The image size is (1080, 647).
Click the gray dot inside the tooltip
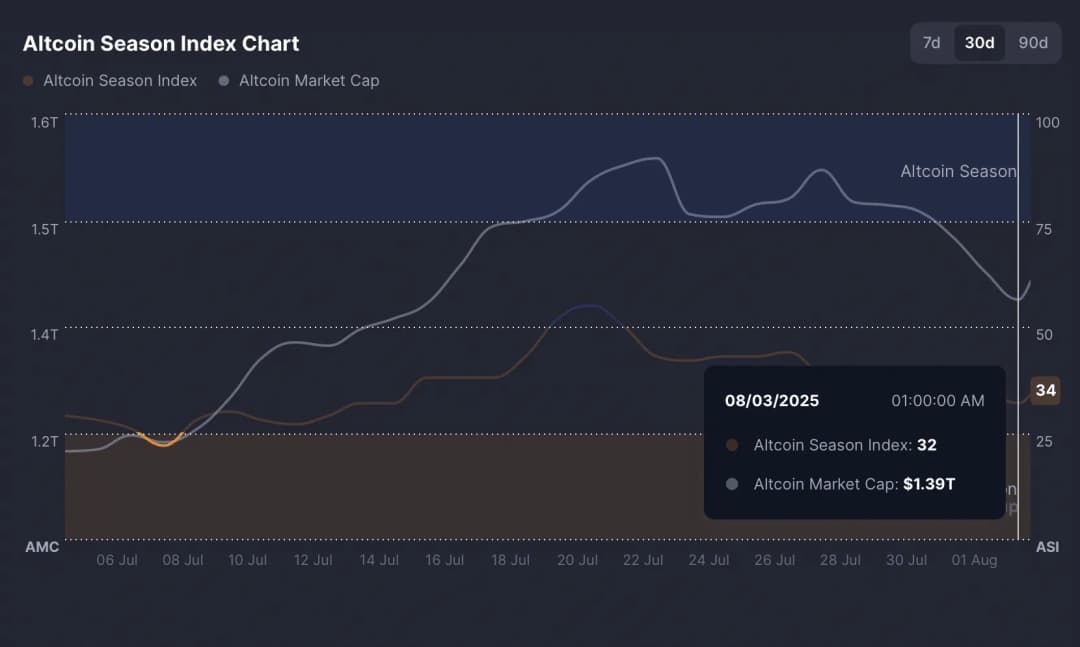point(732,484)
